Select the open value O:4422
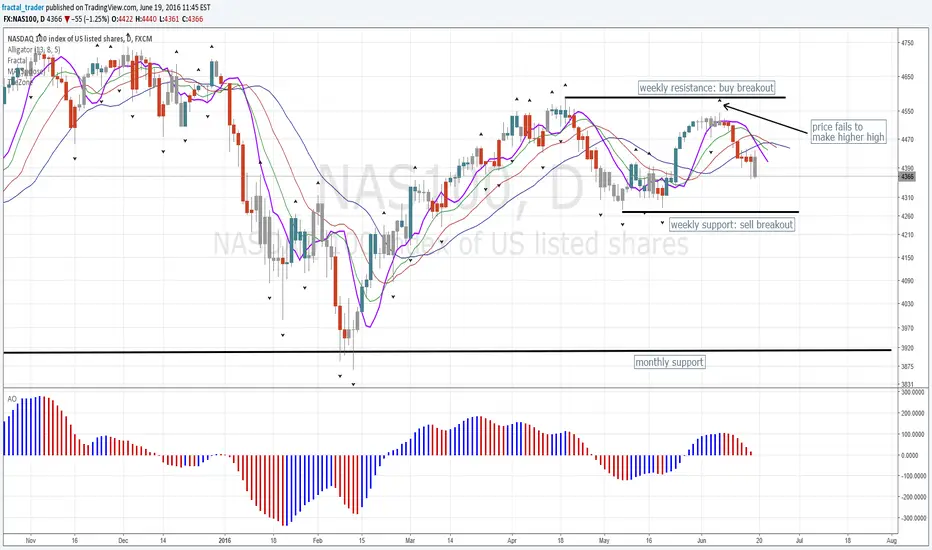932x550 pixels. pyautogui.click(x=123, y=19)
